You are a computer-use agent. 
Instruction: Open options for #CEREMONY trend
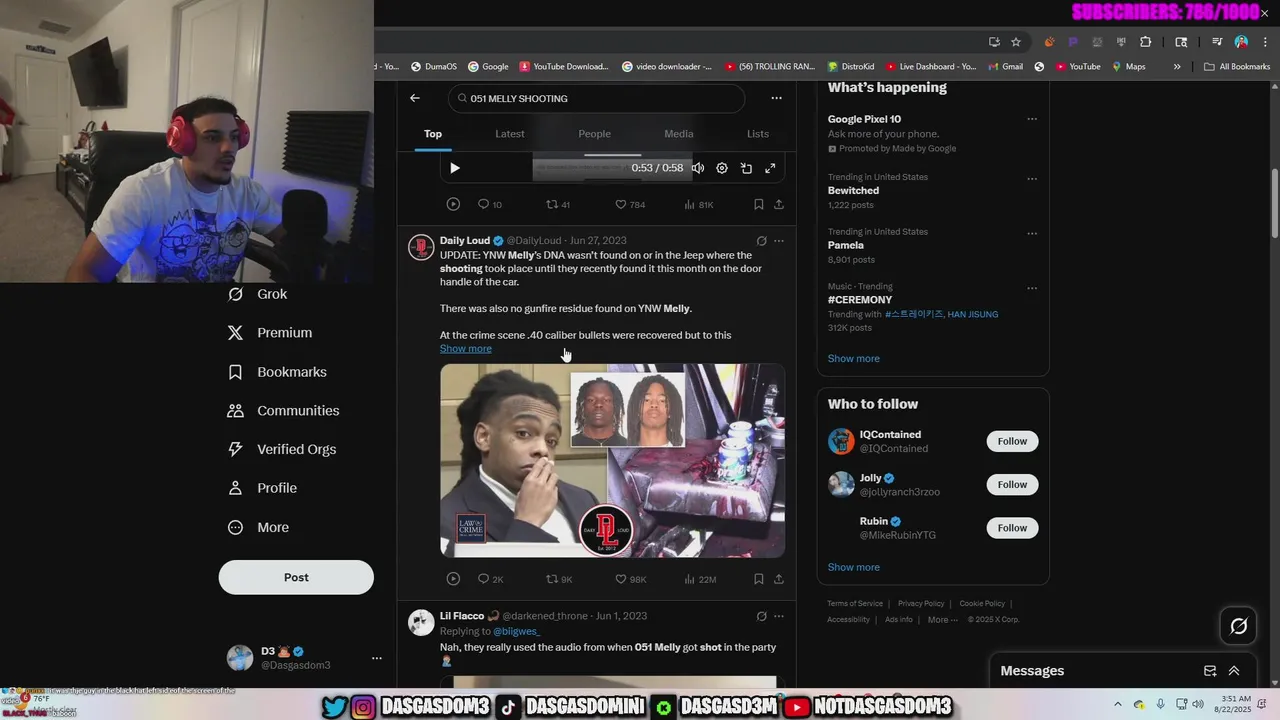pyautogui.click(x=1032, y=288)
